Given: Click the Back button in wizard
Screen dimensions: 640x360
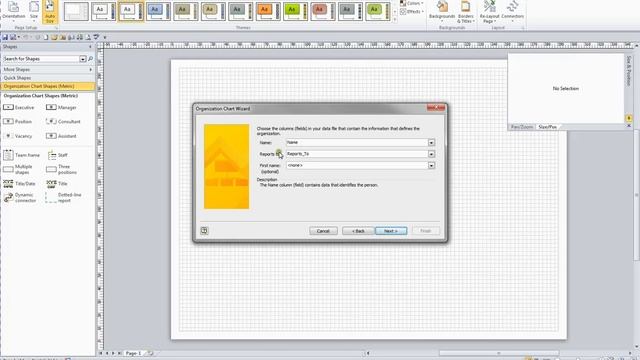Looking at the screenshot, I should (358, 231).
